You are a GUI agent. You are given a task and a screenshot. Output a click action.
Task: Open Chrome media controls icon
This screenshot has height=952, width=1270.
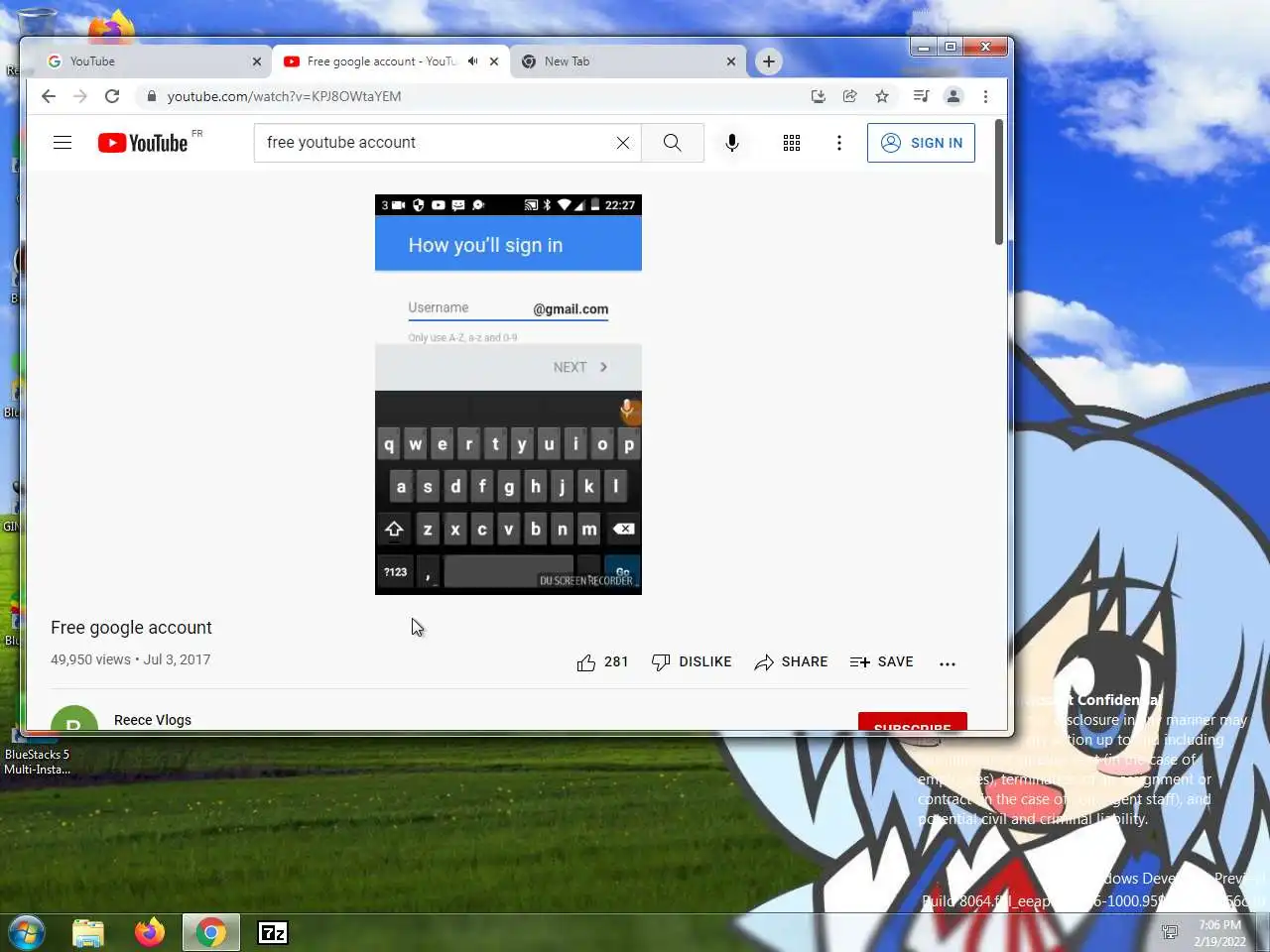(x=922, y=96)
